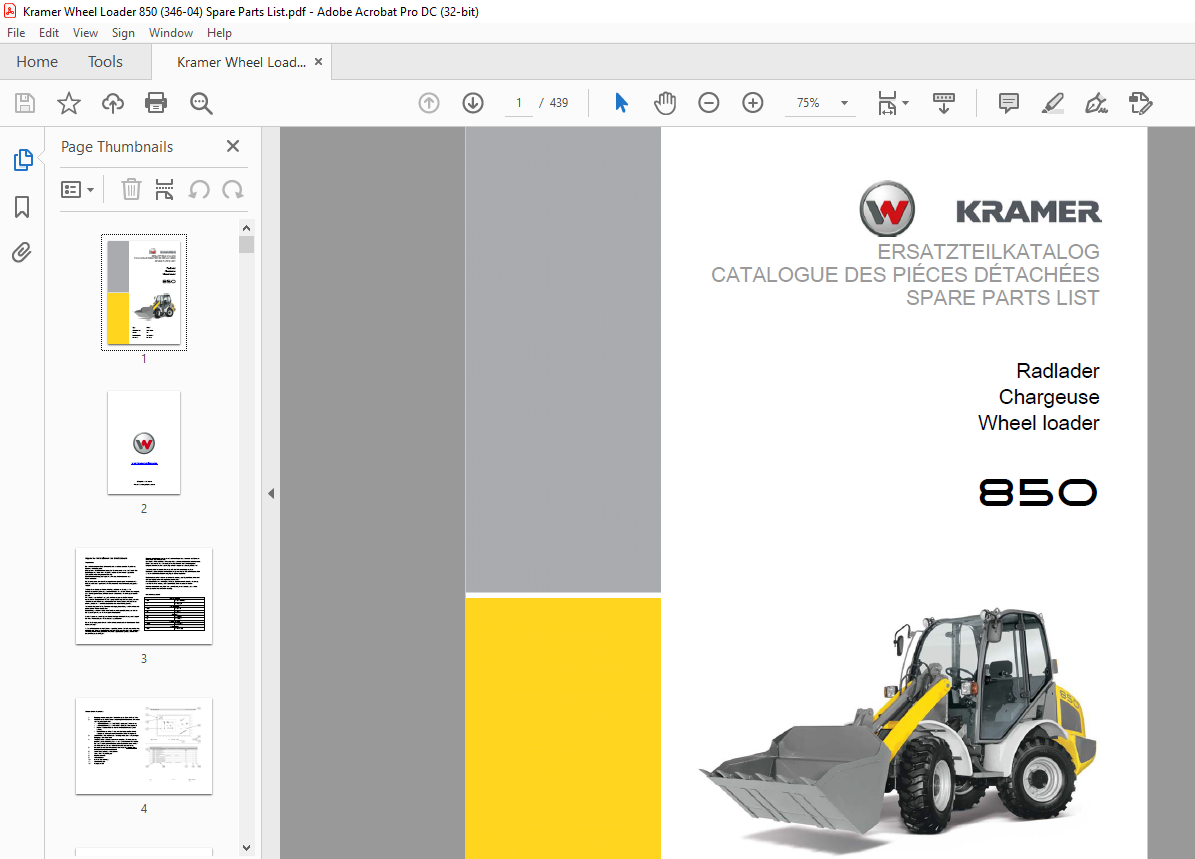Open Page Thumbnails sidebar icon
The width and height of the screenshot is (1195, 859).
coord(23,160)
